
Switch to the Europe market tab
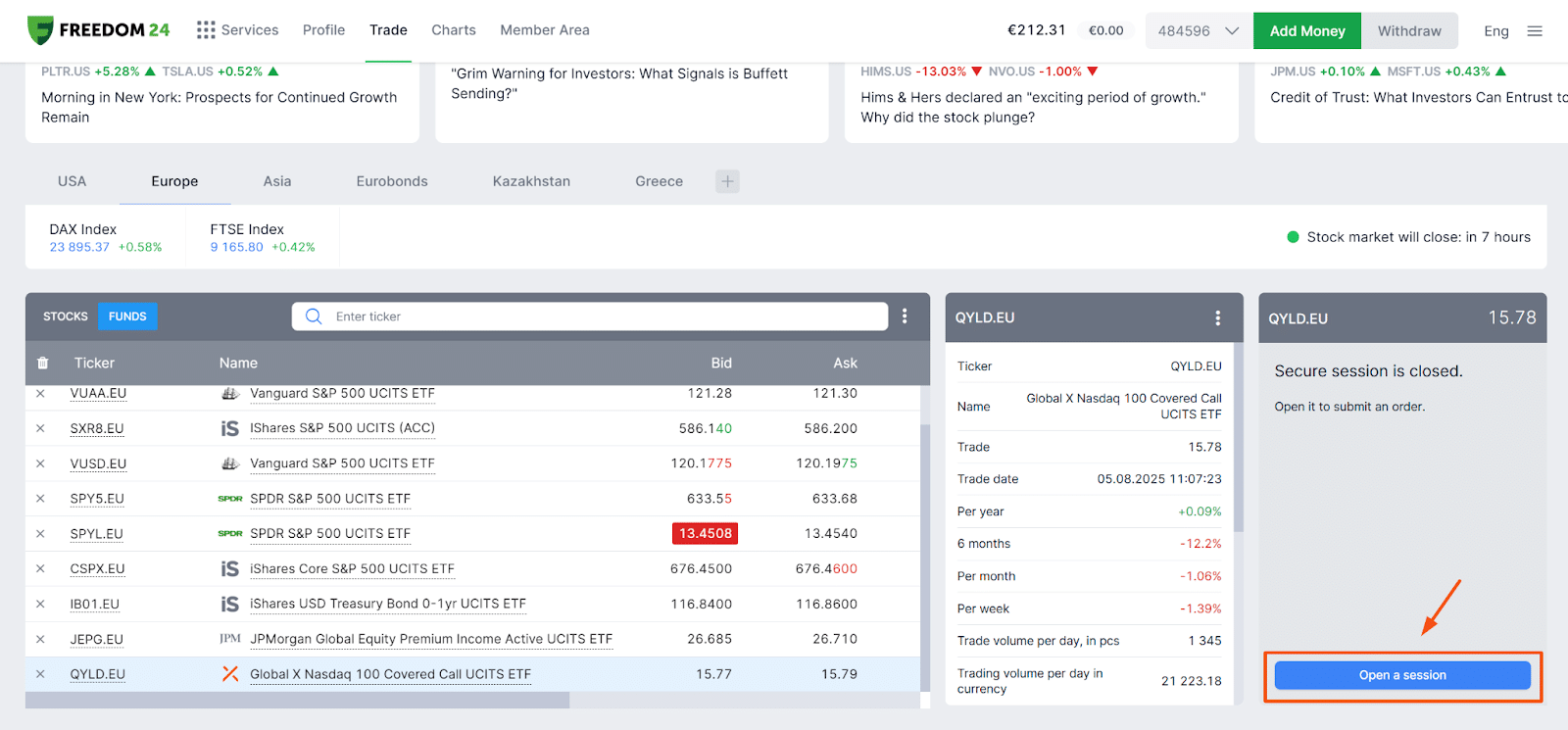click(174, 181)
